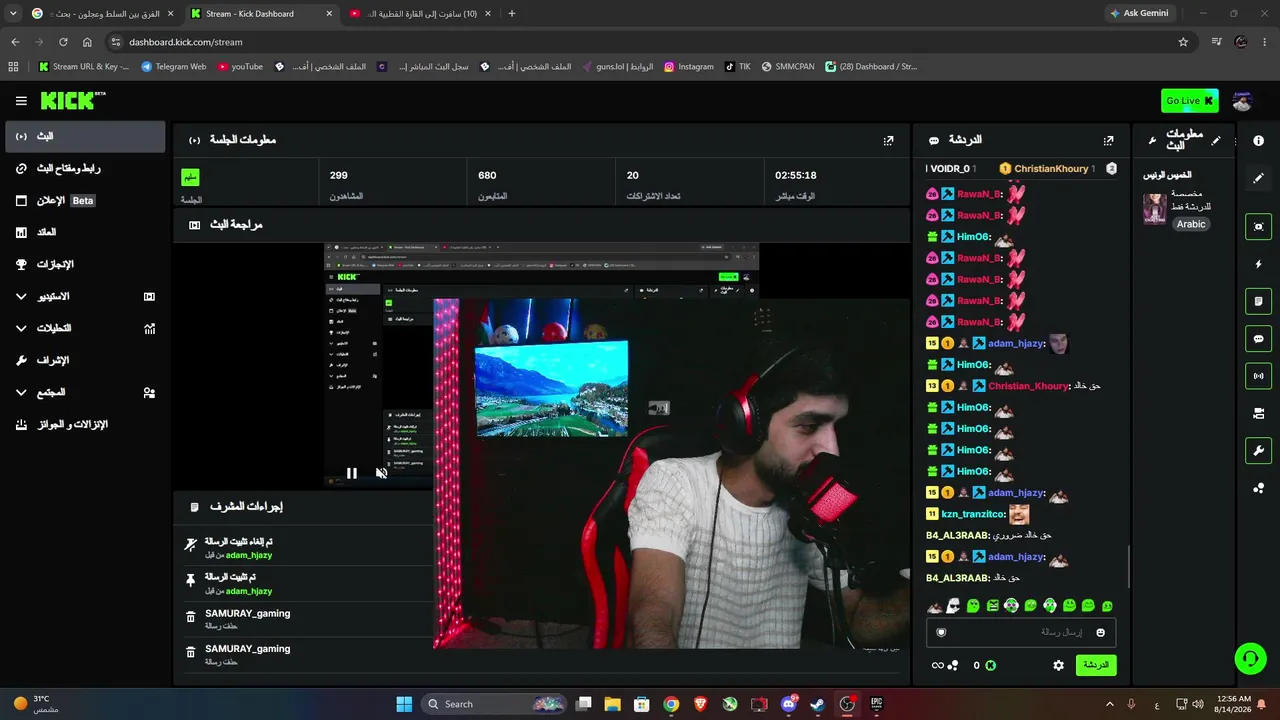
Task: Open the green support headset button
Action: pos(1250,658)
